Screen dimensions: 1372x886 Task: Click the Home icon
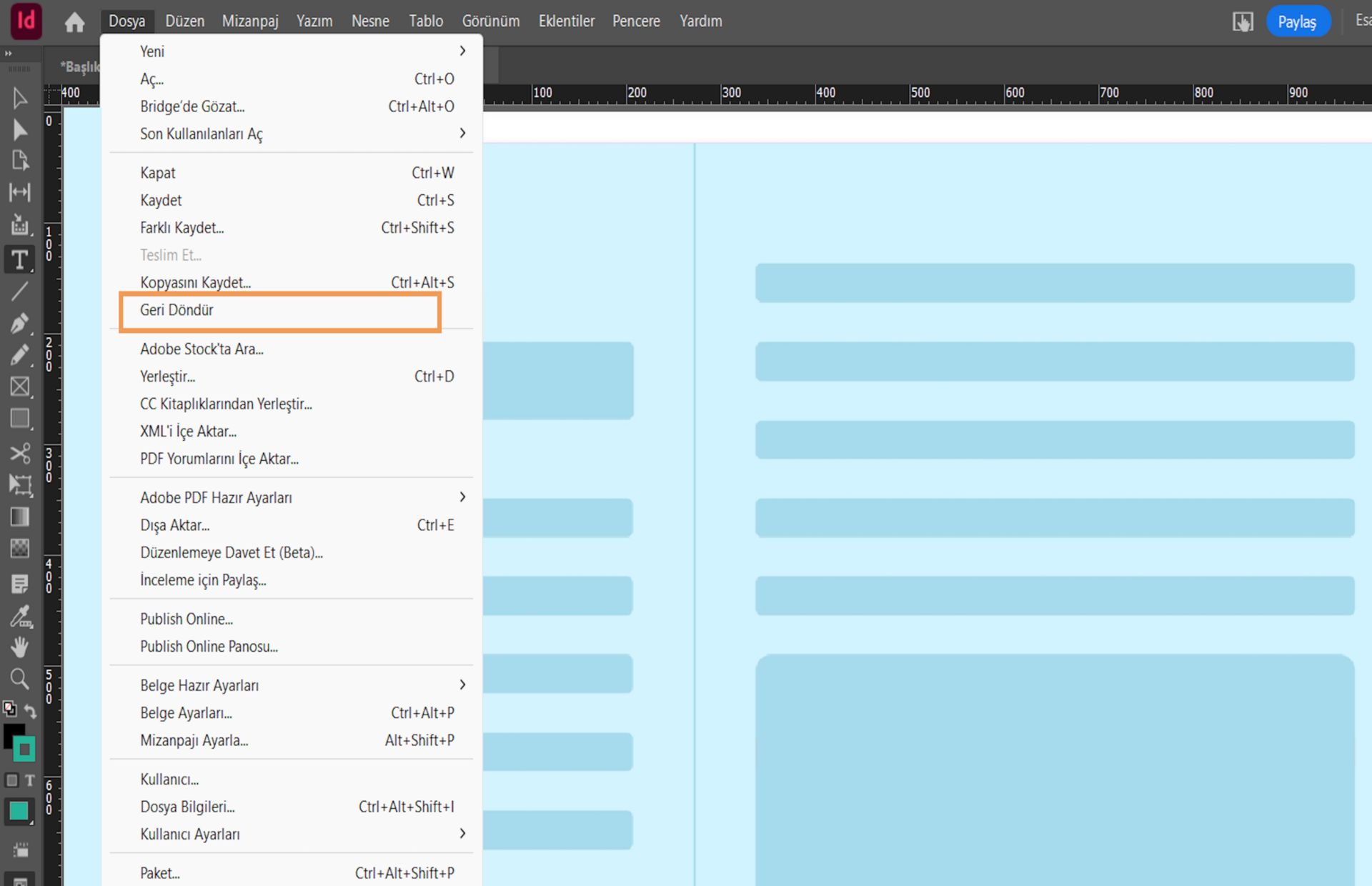coord(74,22)
